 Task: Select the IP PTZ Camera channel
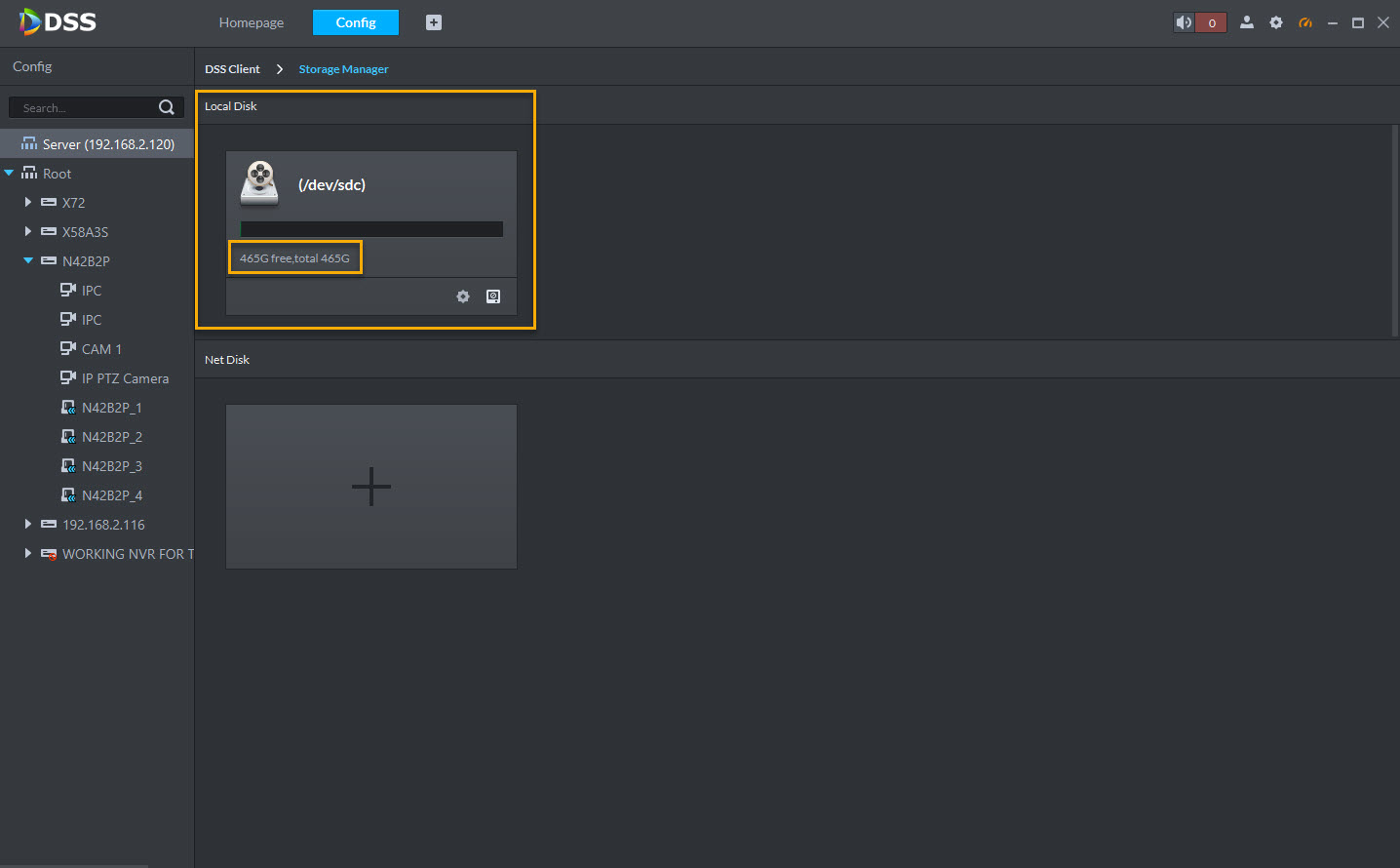(x=125, y=378)
